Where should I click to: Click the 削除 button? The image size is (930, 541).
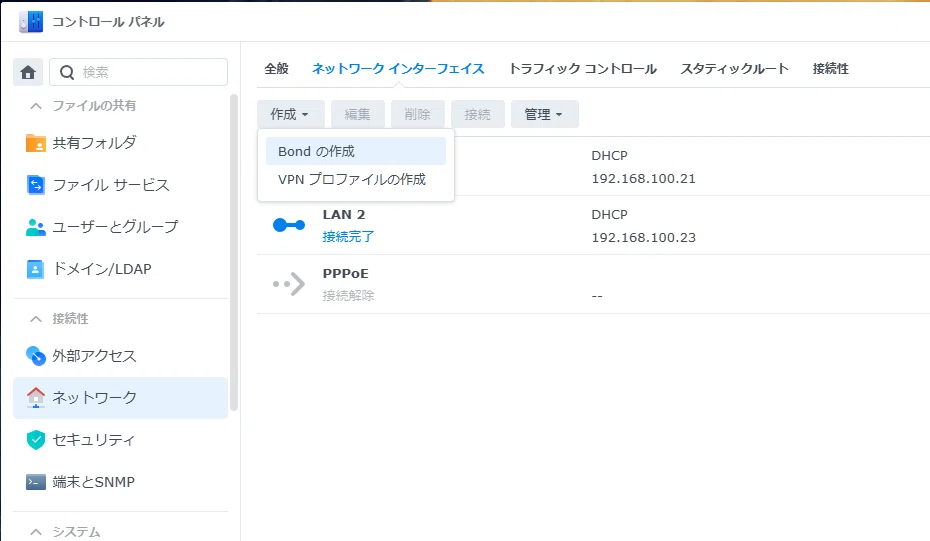[x=418, y=114]
